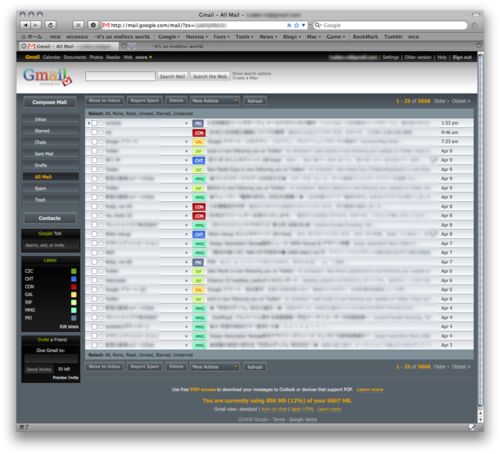This screenshot has width=500, height=454.
Task: Star the 1:52 pm message
Action: click(101, 123)
